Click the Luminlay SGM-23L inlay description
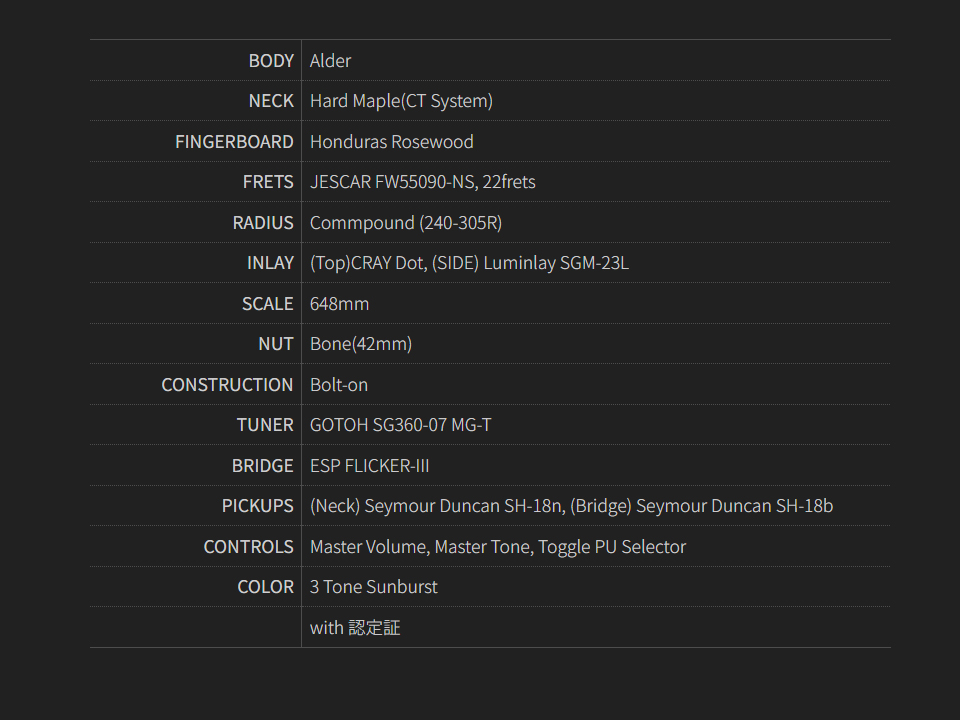 [469, 263]
